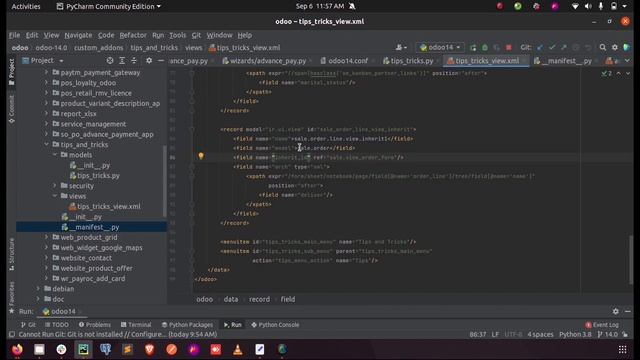
Task: Click tool window quick-access icon in status bar
Action: pos(12,335)
